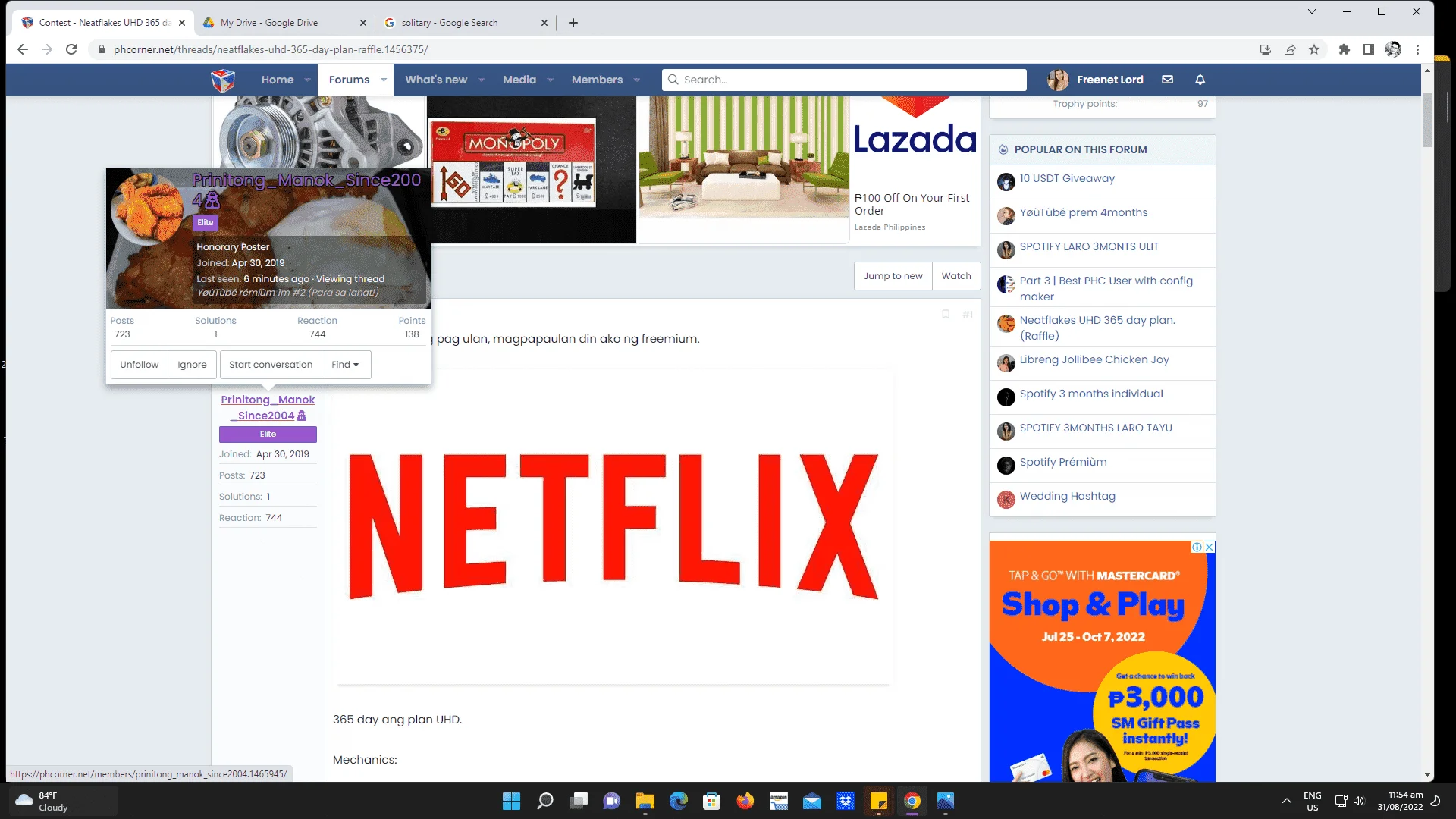This screenshot has height=819, width=1456.
Task: Open a new browser tab
Action: pos(573,23)
